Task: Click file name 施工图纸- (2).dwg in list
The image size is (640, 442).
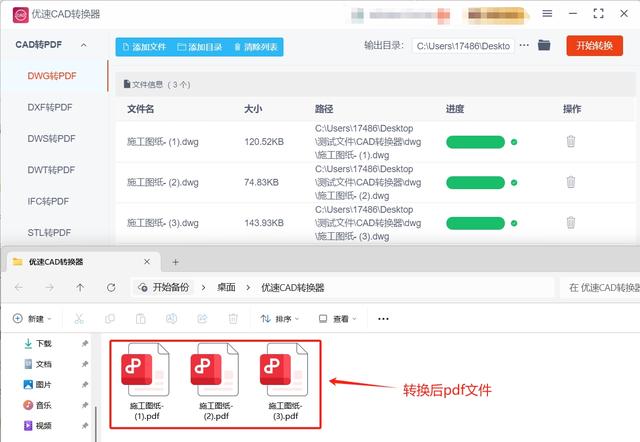Action: [x=162, y=182]
